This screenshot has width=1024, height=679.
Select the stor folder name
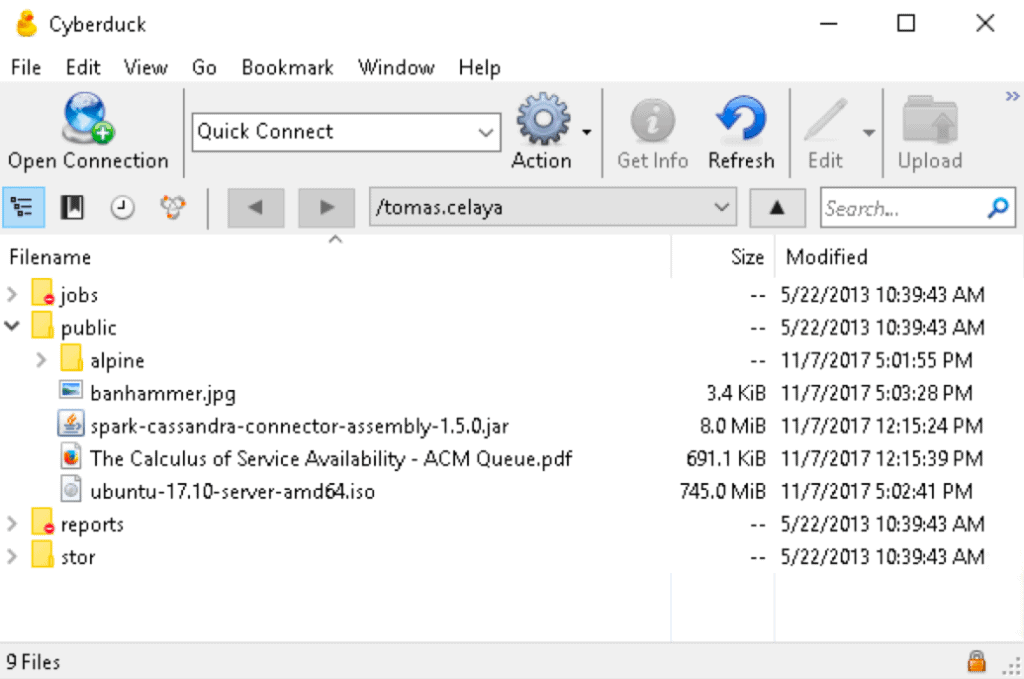click(x=78, y=558)
